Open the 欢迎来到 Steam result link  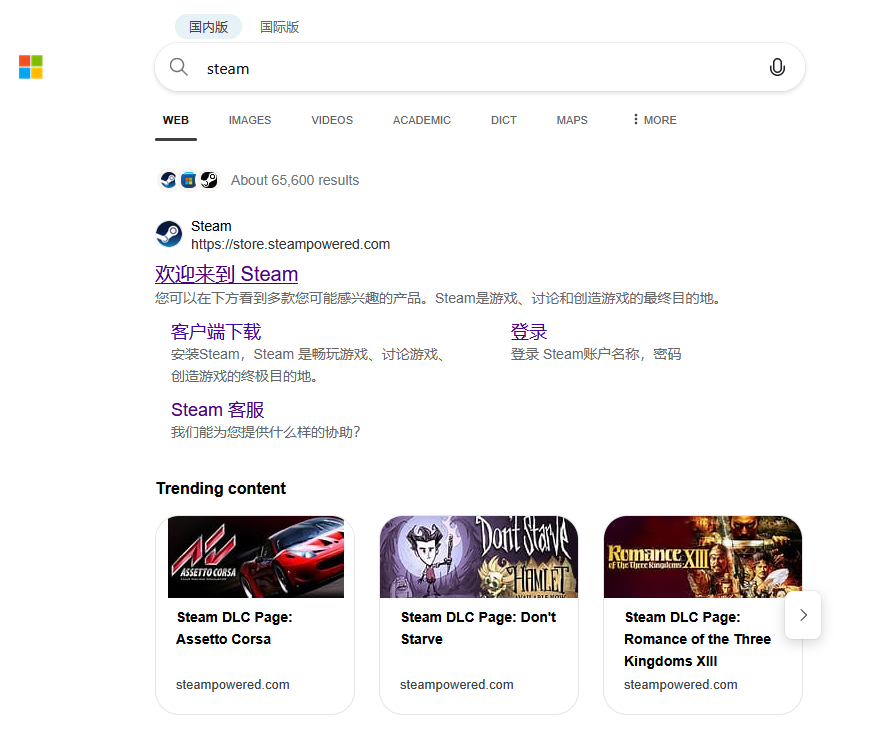coord(226,274)
